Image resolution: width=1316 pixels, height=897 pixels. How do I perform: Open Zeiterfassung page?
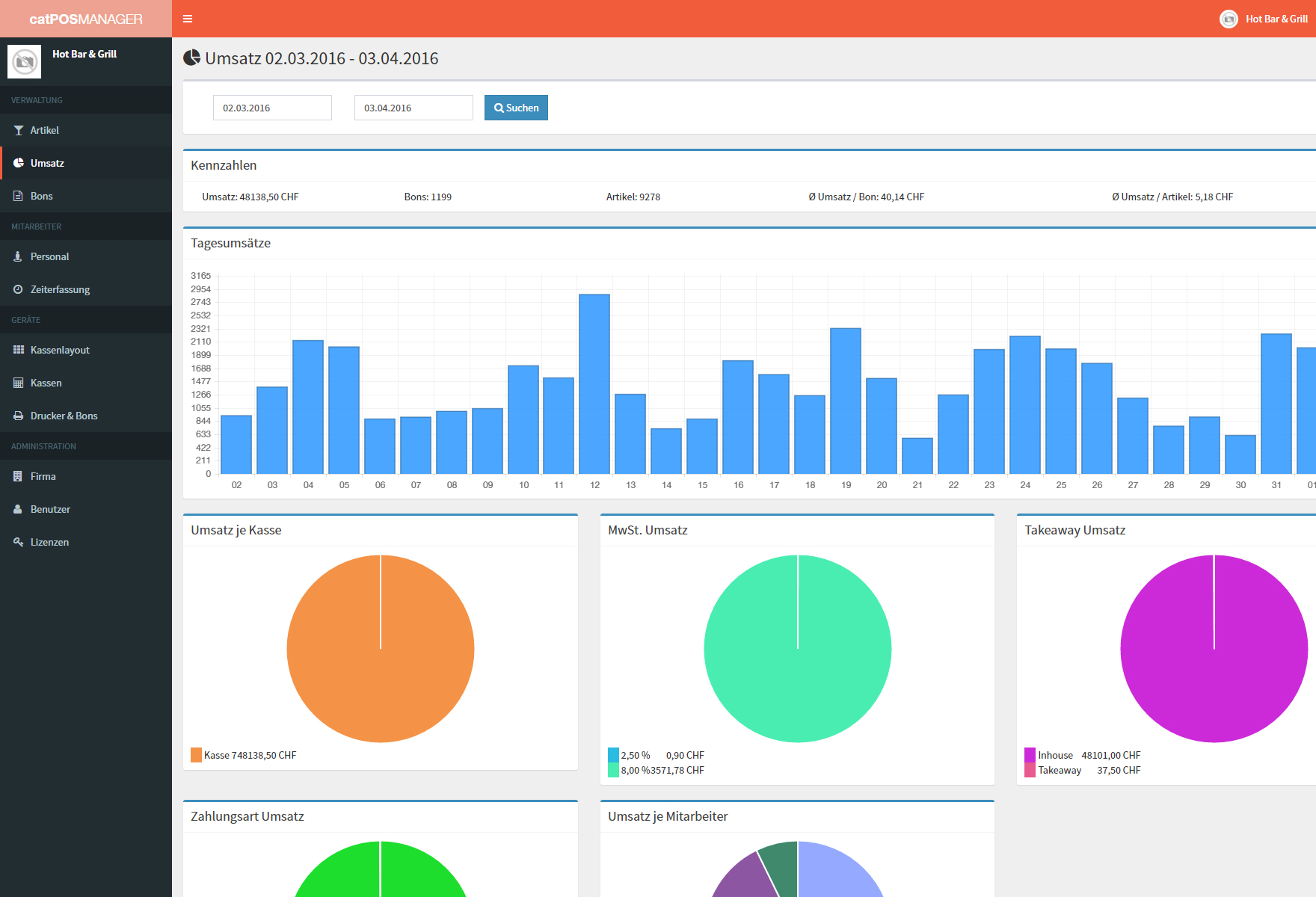point(86,289)
